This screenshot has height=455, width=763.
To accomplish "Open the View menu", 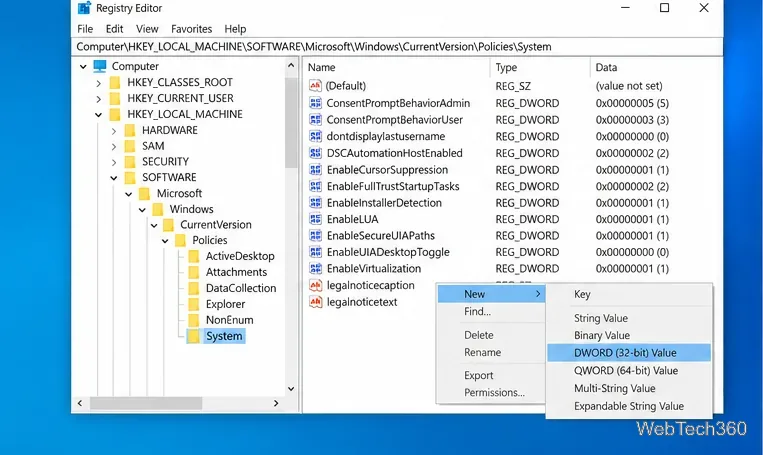I will tap(147, 29).
